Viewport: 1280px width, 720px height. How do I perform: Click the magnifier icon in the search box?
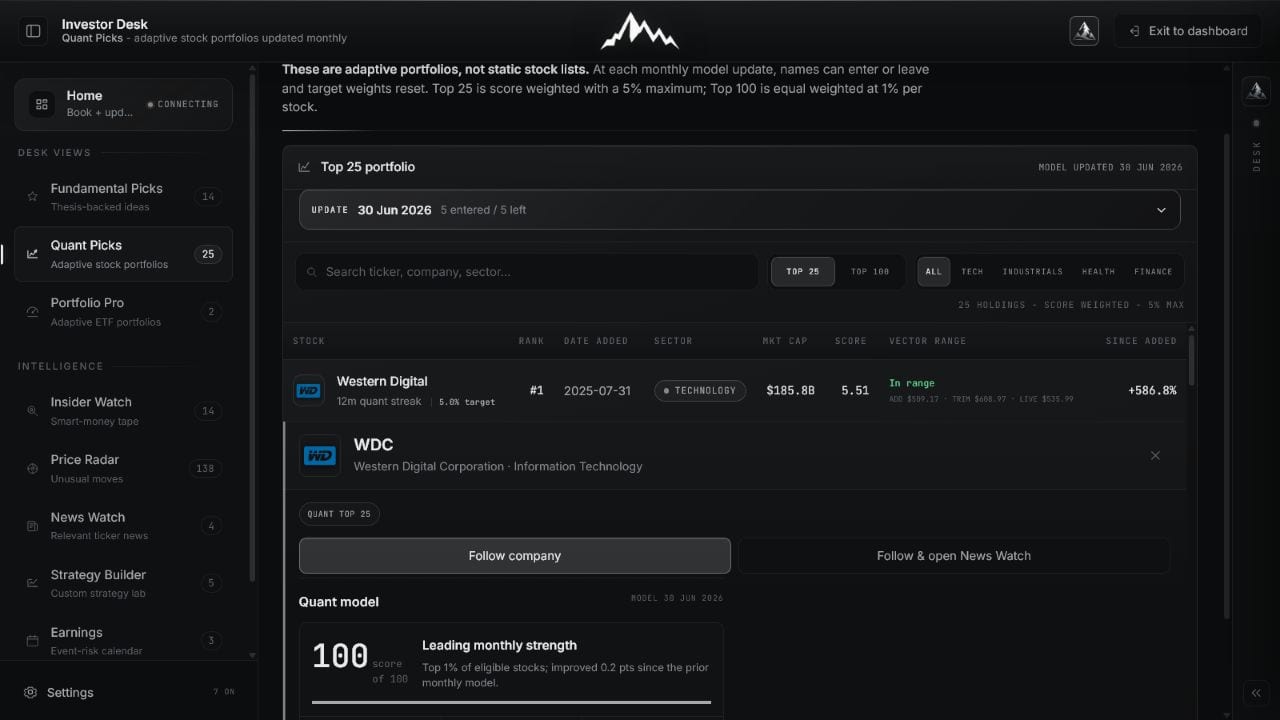pos(312,272)
